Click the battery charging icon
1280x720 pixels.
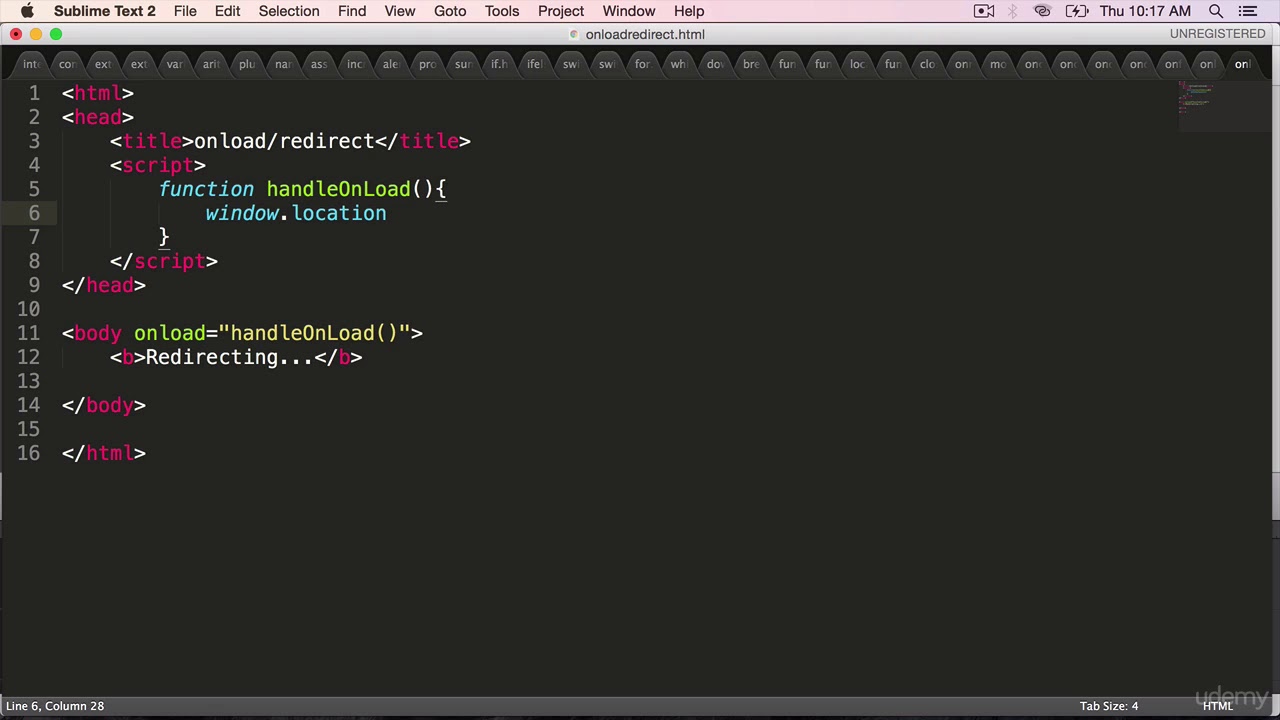[x=1077, y=11]
